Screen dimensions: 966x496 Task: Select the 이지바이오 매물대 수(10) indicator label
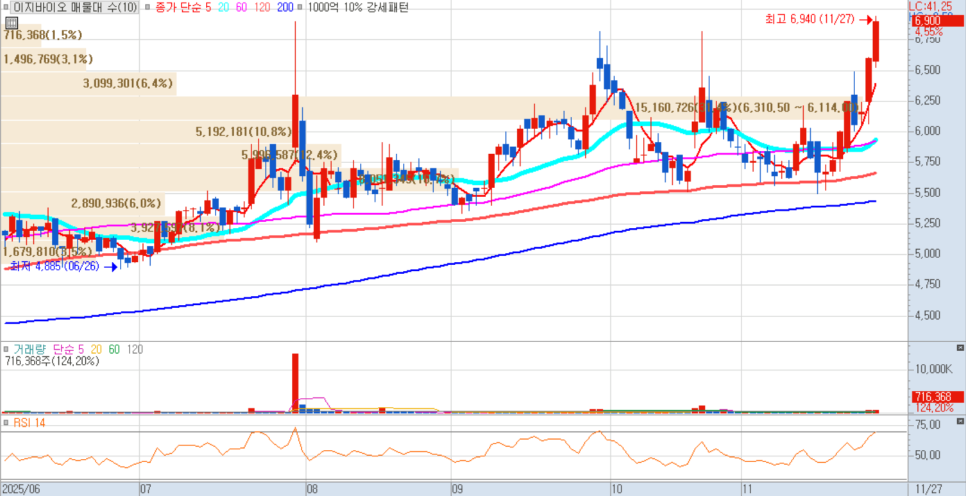point(73,7)
